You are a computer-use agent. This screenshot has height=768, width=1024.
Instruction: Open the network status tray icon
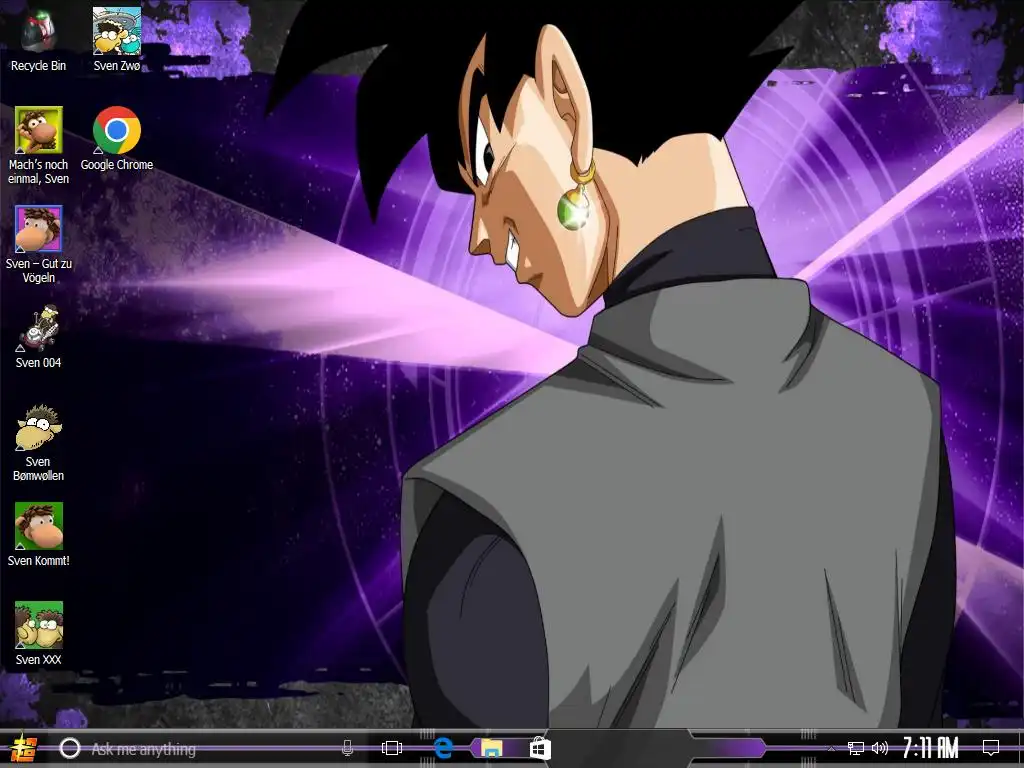tap(856, 748)
